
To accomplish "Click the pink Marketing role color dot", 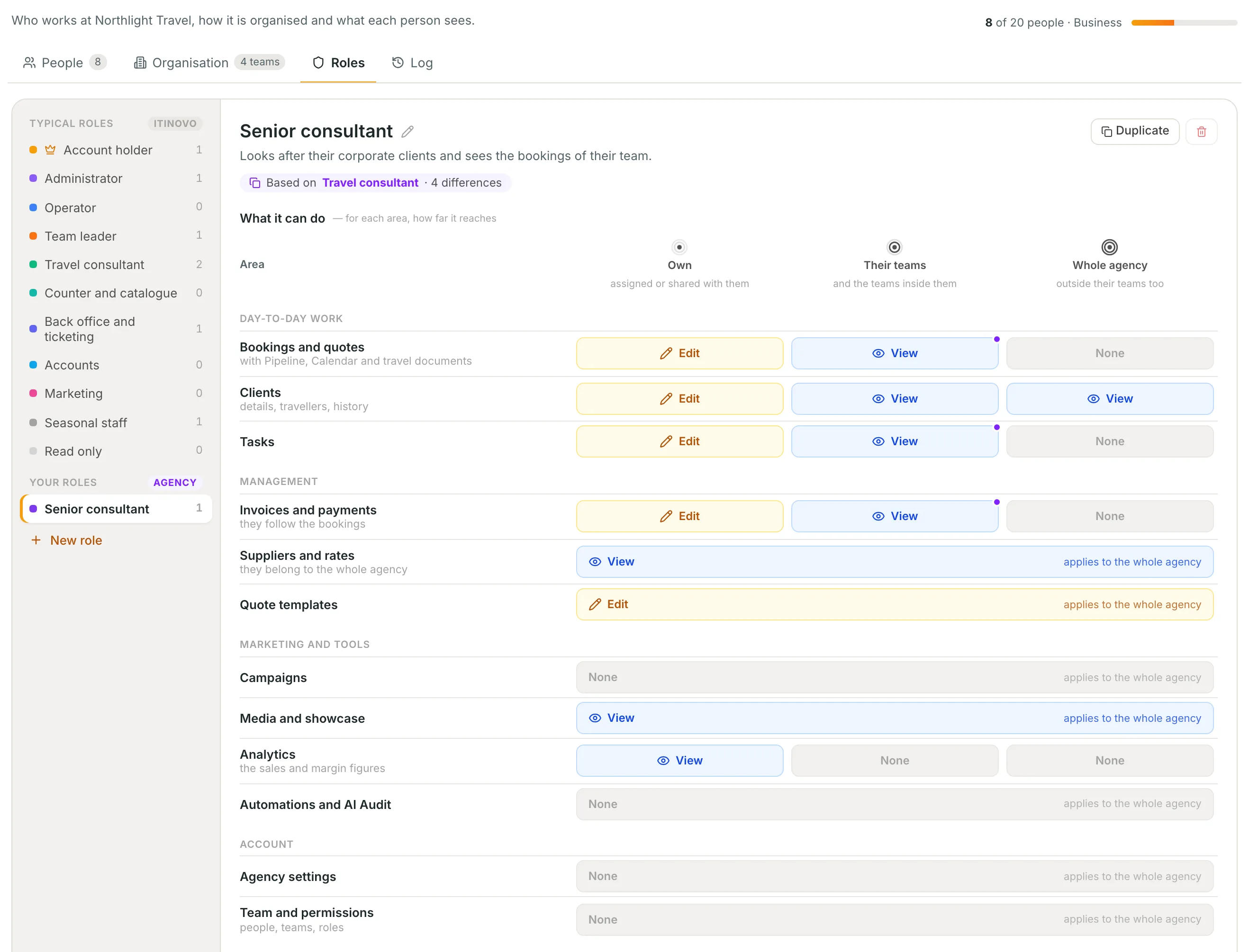I will click(x=33, y=393).
